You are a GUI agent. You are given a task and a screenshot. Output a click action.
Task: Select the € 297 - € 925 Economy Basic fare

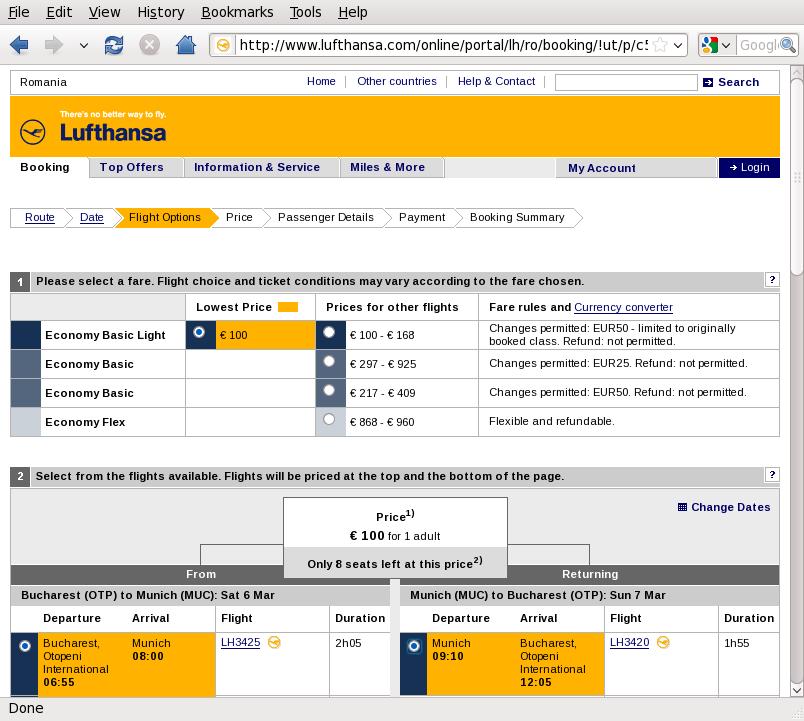[329, 363]
